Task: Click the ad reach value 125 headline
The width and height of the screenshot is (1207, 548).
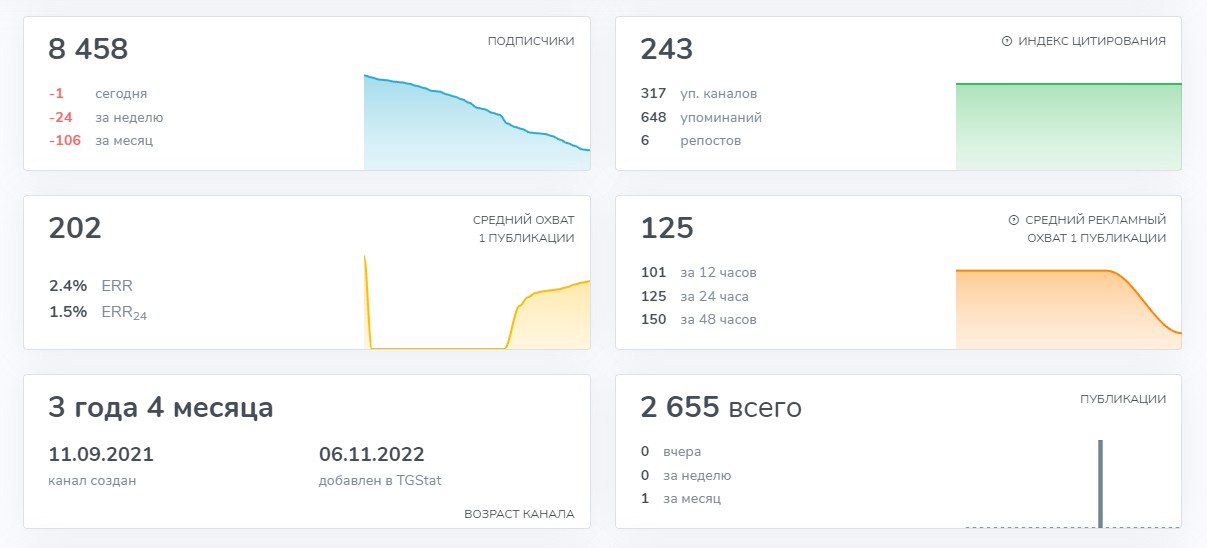Action: tap(667, 228)
